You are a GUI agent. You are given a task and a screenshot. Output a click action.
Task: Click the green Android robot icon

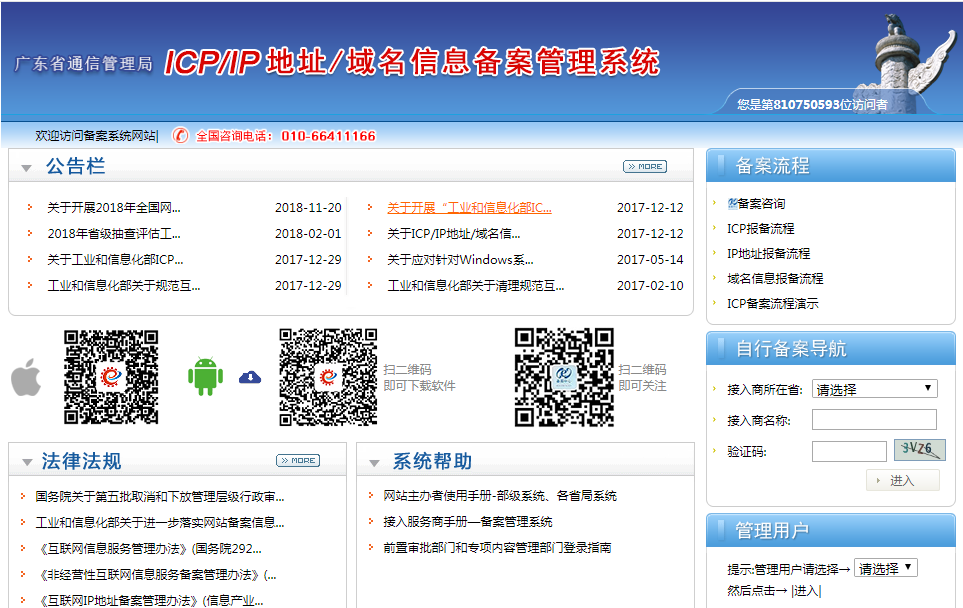pos(204,377)
